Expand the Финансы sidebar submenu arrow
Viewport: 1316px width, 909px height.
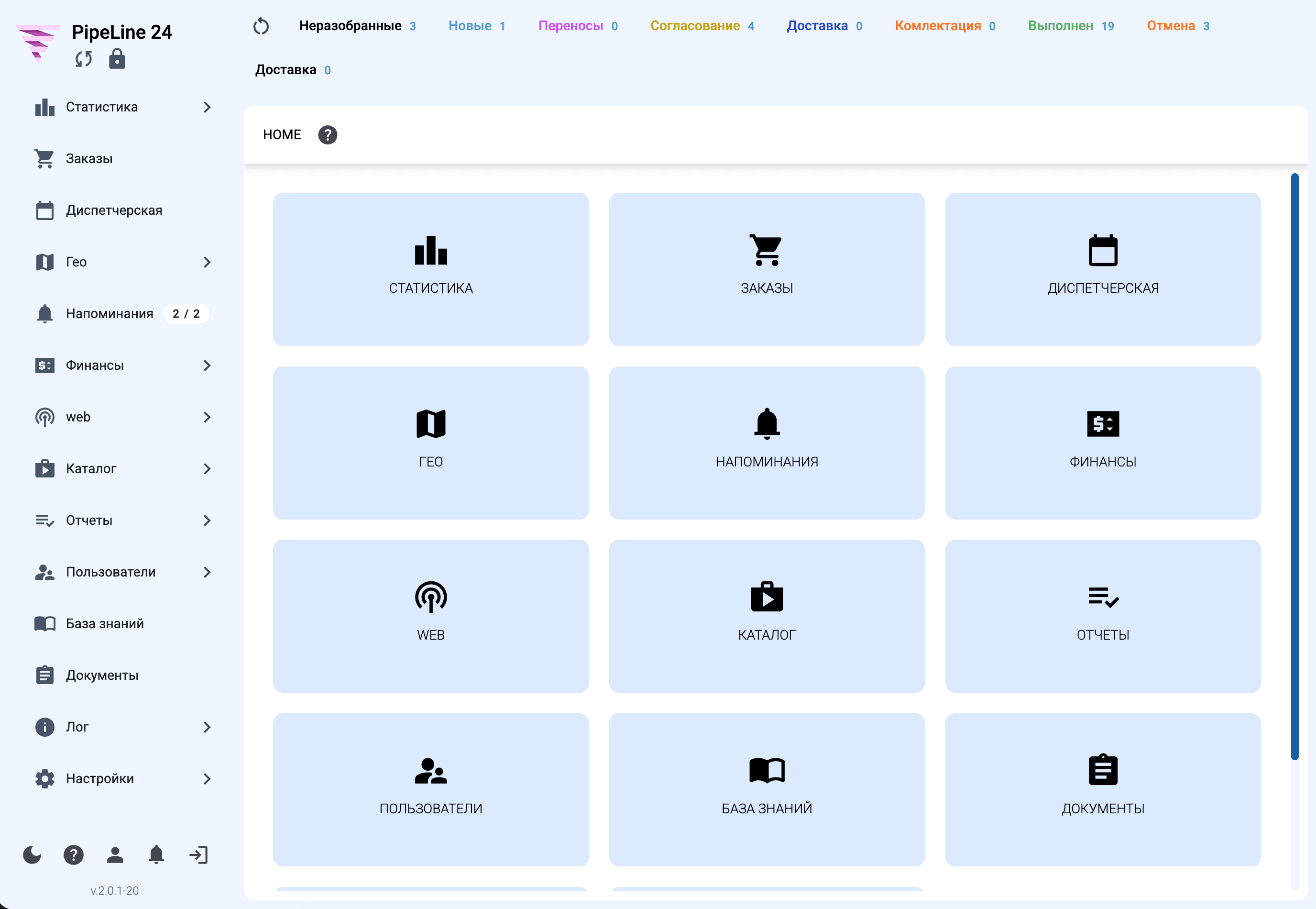[x=207, y=366]
